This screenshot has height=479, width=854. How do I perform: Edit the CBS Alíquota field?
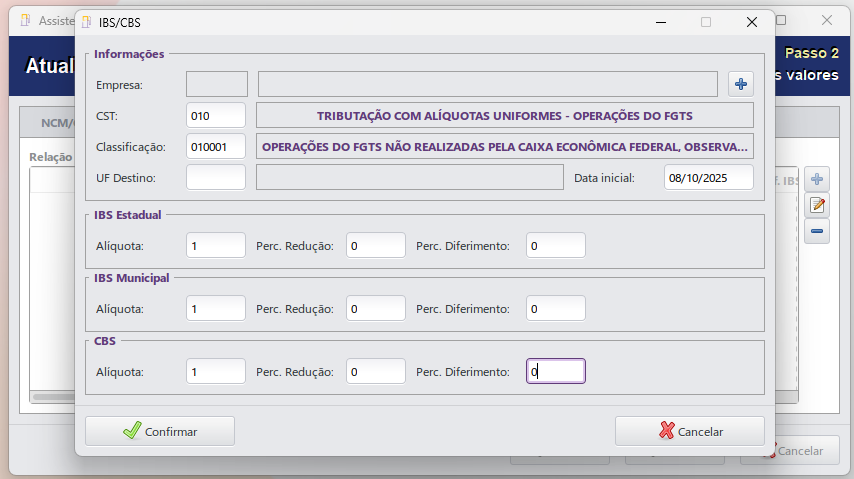(x=216, y=371)
